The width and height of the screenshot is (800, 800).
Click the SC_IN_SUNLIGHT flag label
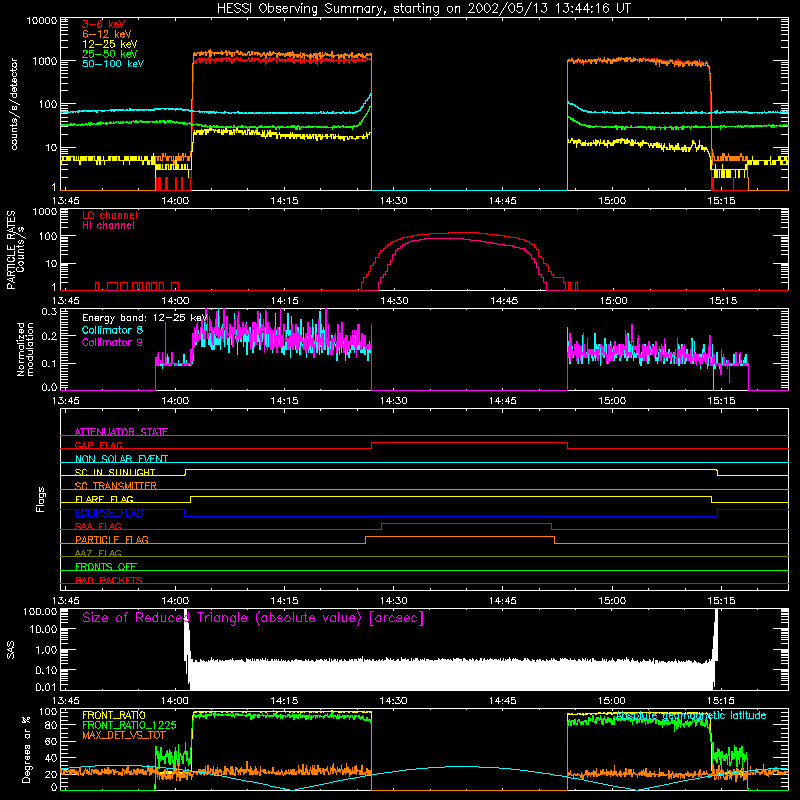[x=115, y=472]
